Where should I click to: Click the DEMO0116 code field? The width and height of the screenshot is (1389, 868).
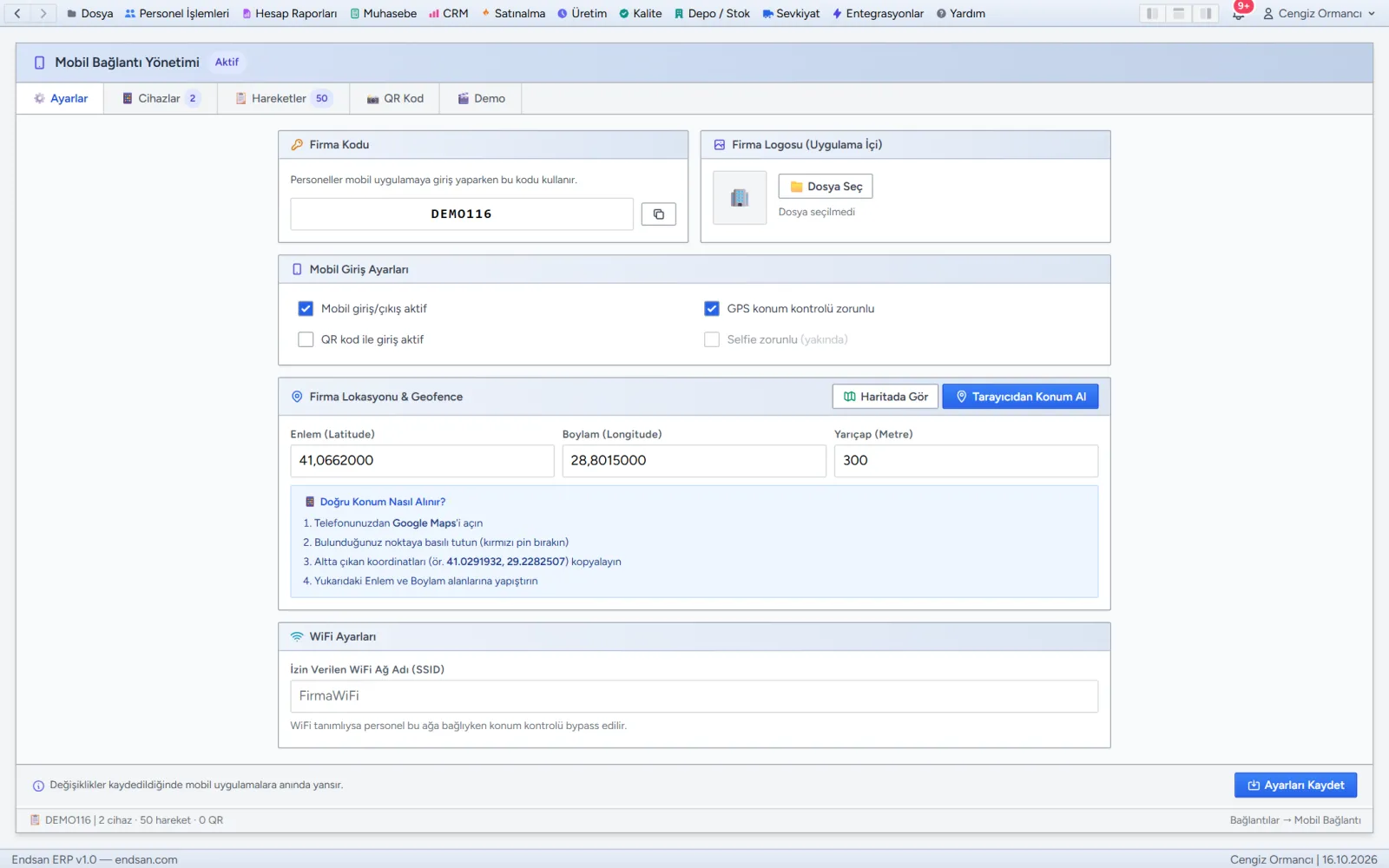click(462, 214)
